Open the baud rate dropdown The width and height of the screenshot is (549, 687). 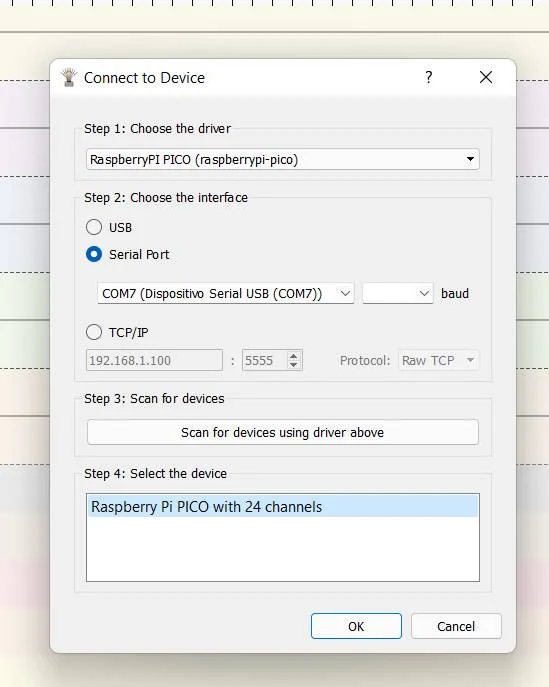tap(398, 293)
